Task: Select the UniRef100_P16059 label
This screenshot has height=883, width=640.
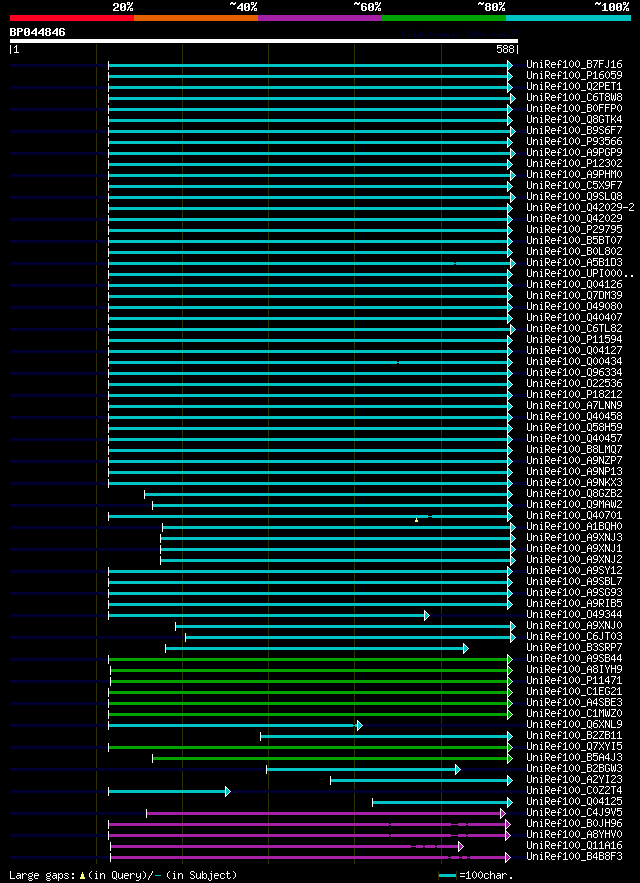Action: [x=574, y=75]
